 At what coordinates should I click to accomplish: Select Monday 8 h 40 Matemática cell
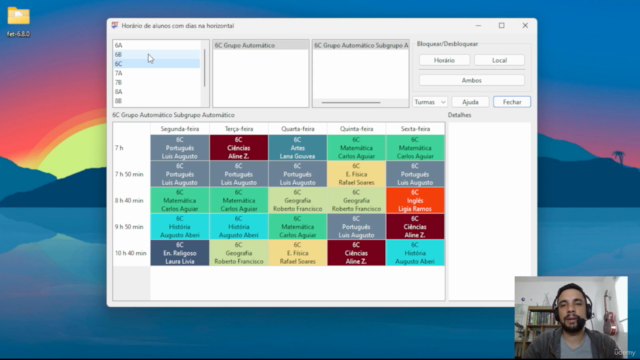pyautogui.click(x=180, y=200)
